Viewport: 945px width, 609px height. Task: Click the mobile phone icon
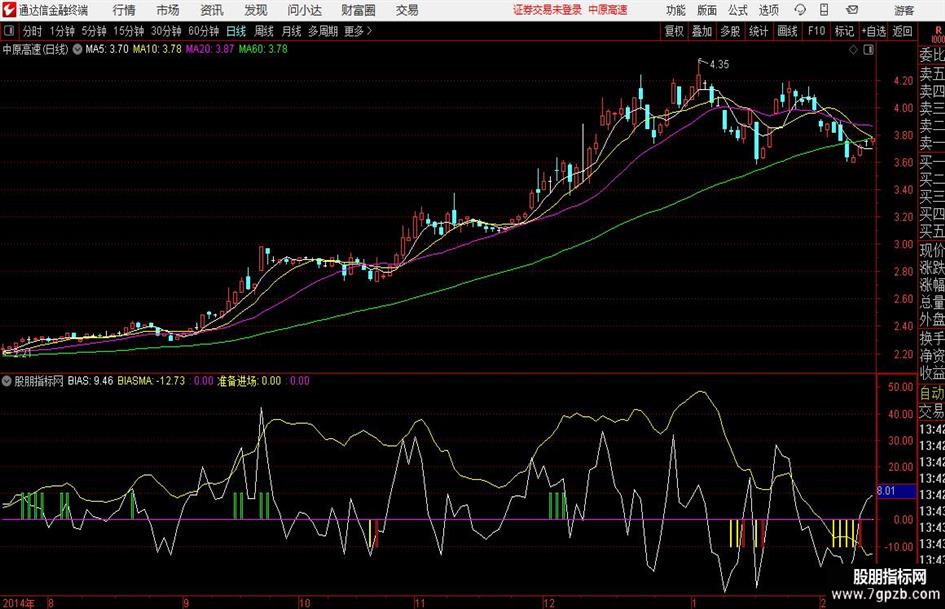[824, 10]
